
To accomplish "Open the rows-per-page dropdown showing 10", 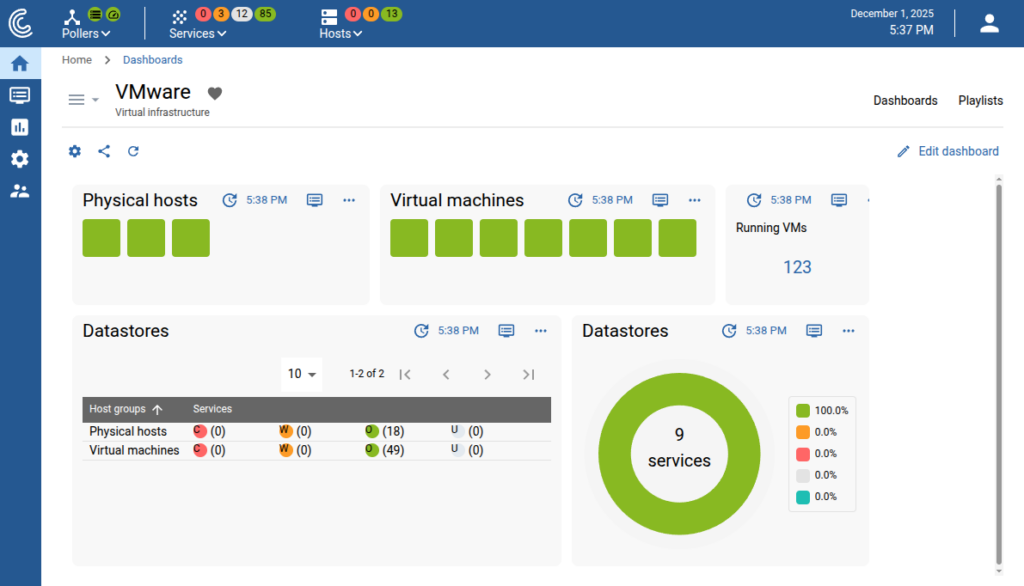I will pyautogui.click(x=301, y=374).
